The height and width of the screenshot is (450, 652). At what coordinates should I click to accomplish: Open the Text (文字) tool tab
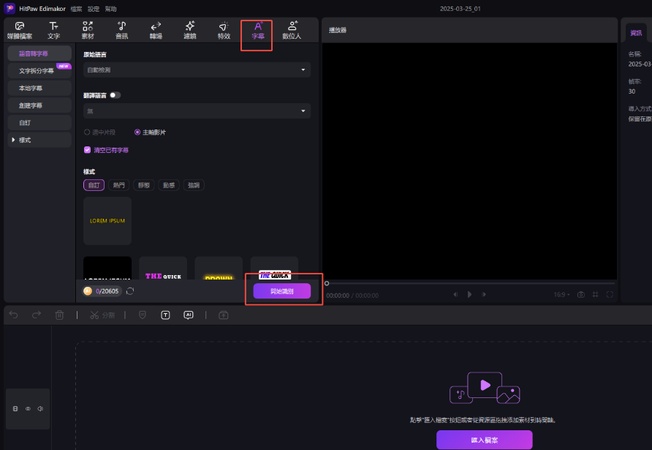(54, 30)
